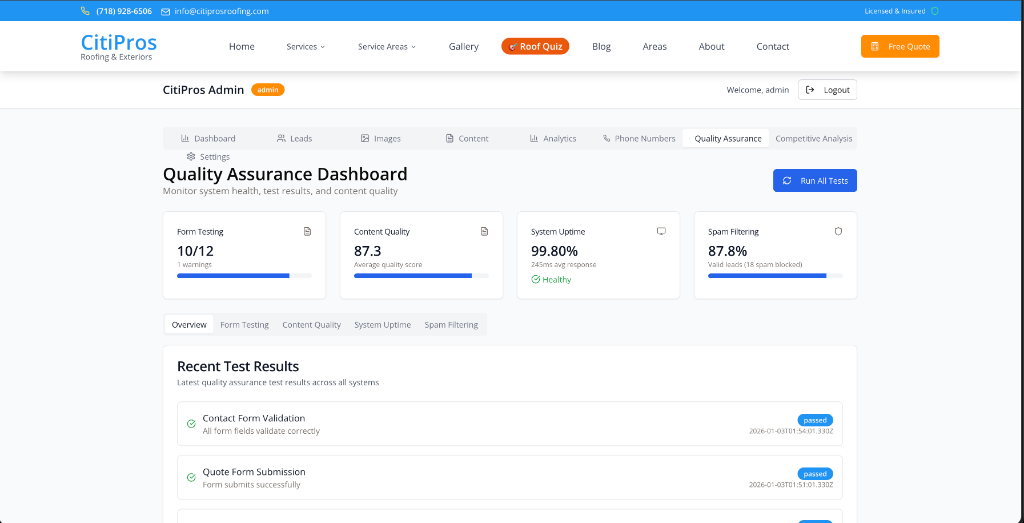This screenshot has height=523, width=1024.
Task: Click the Quote Form Submission result row
Action: pos(509,477)
